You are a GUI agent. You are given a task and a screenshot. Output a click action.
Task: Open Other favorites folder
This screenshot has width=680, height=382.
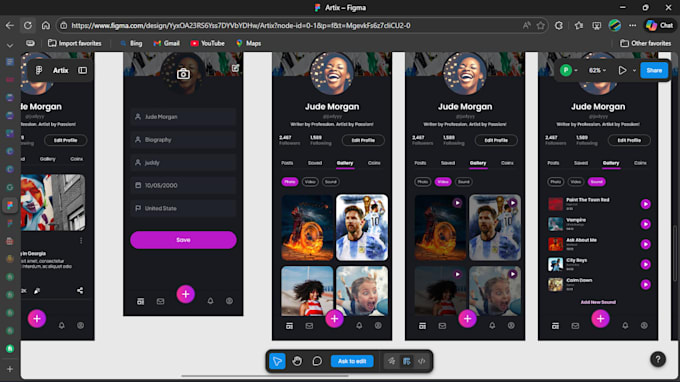(645, 43)
